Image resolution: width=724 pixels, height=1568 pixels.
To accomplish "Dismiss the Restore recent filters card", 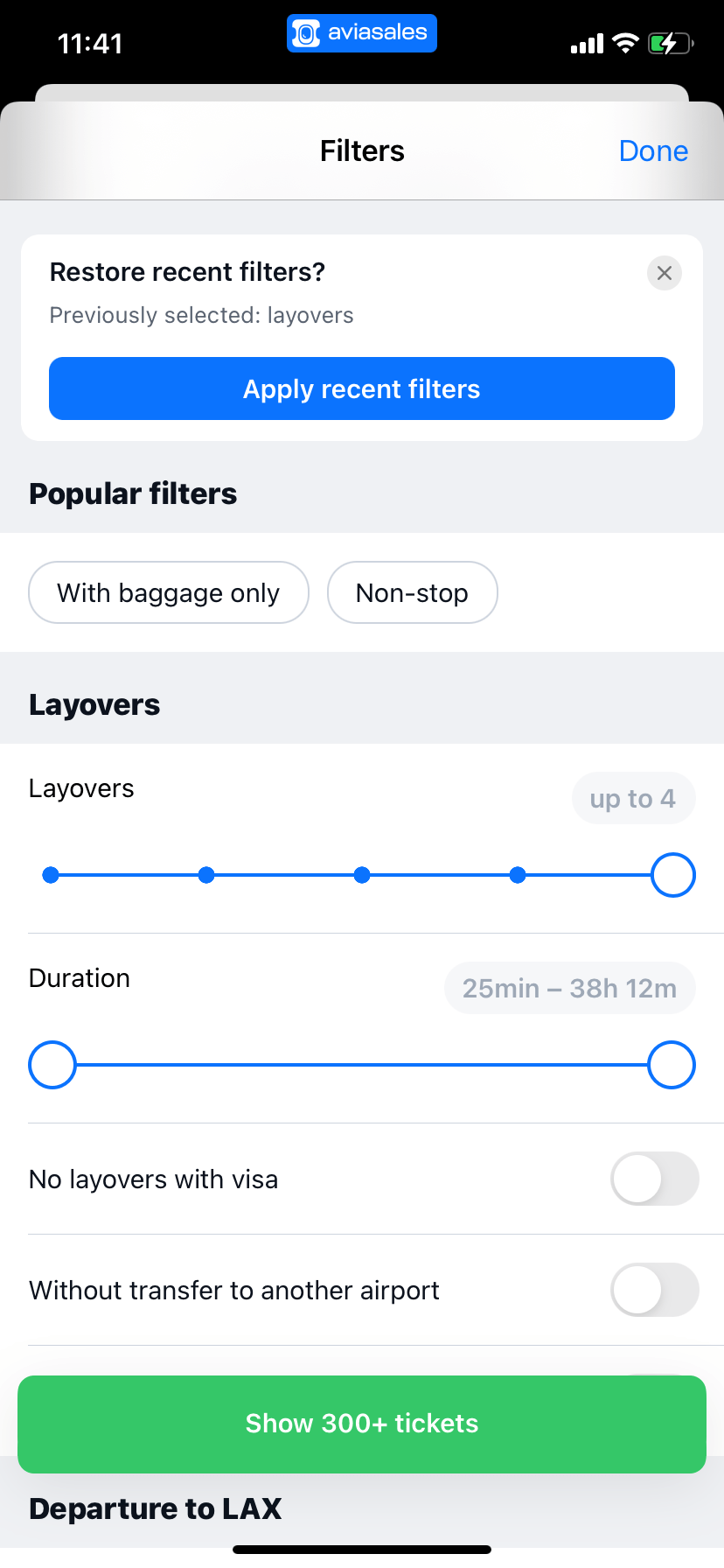I will (x=665, y=273).
